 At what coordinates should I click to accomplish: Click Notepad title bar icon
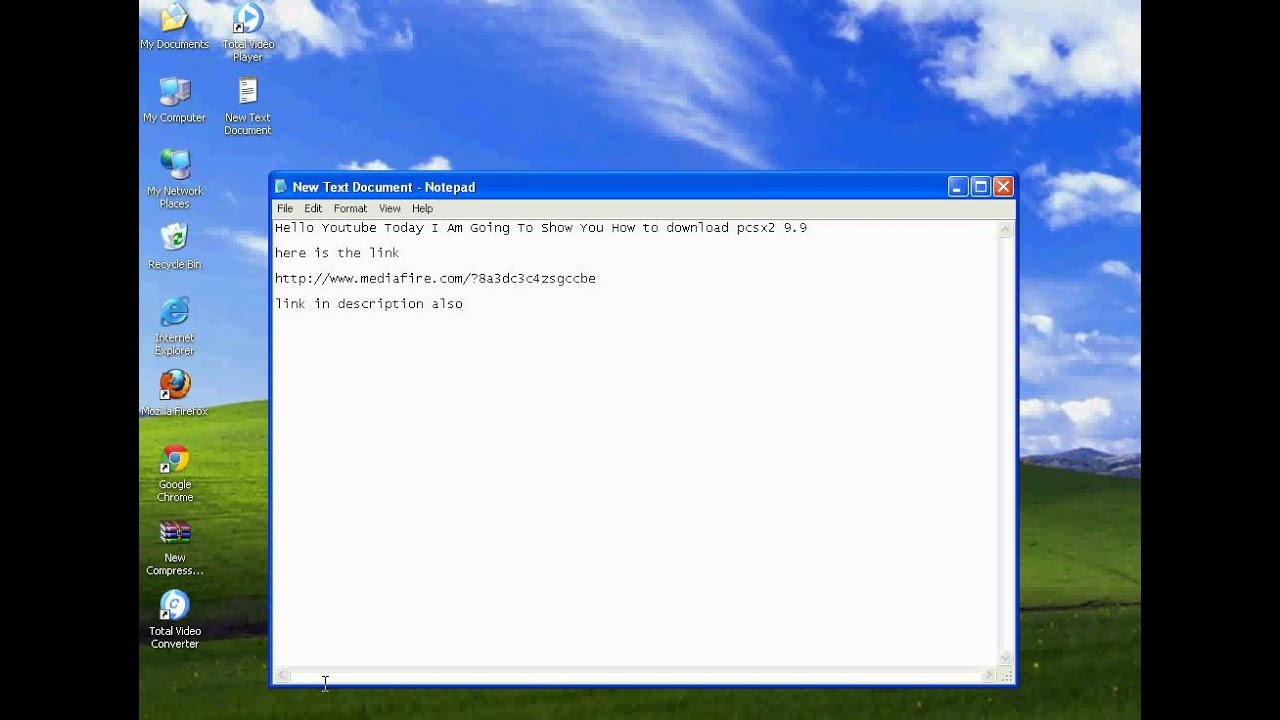coord(281,187)
